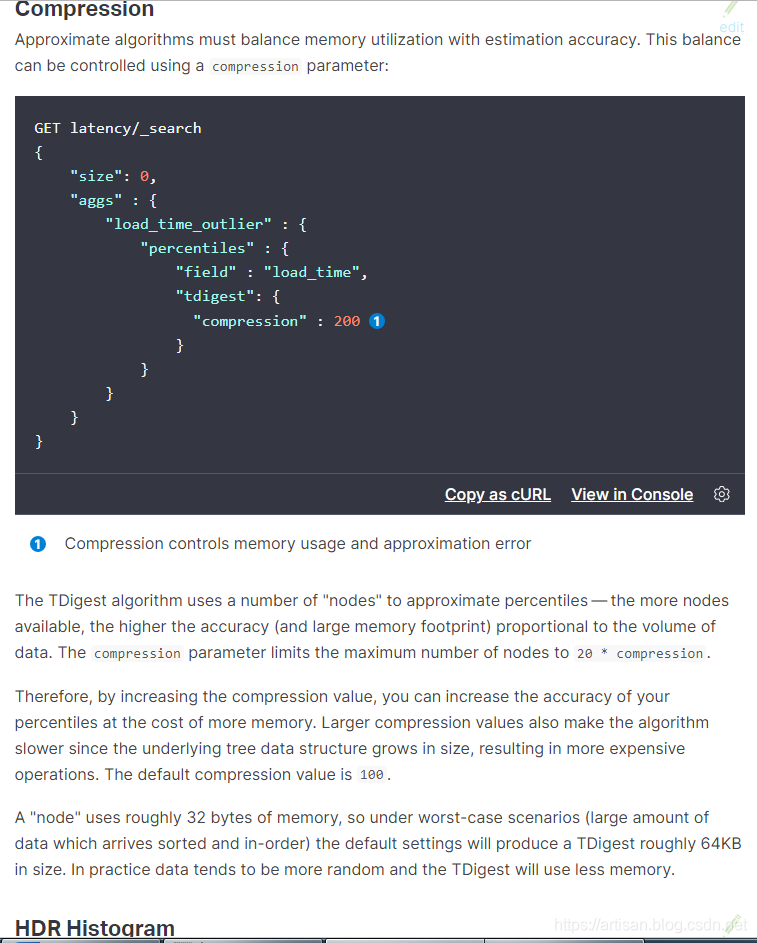
Task: Click the HDR Histogram section heading
Action: [x=95, y=928]
